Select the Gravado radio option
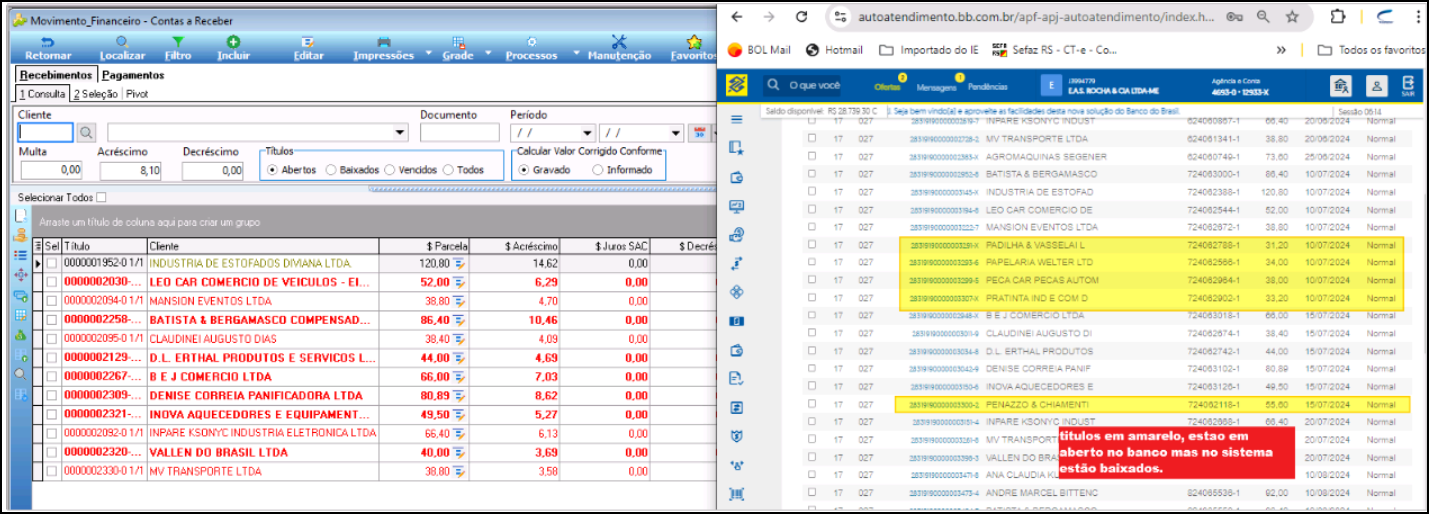Image resolution: width=1429 pixels, height=514 pixels. point(524,170)
